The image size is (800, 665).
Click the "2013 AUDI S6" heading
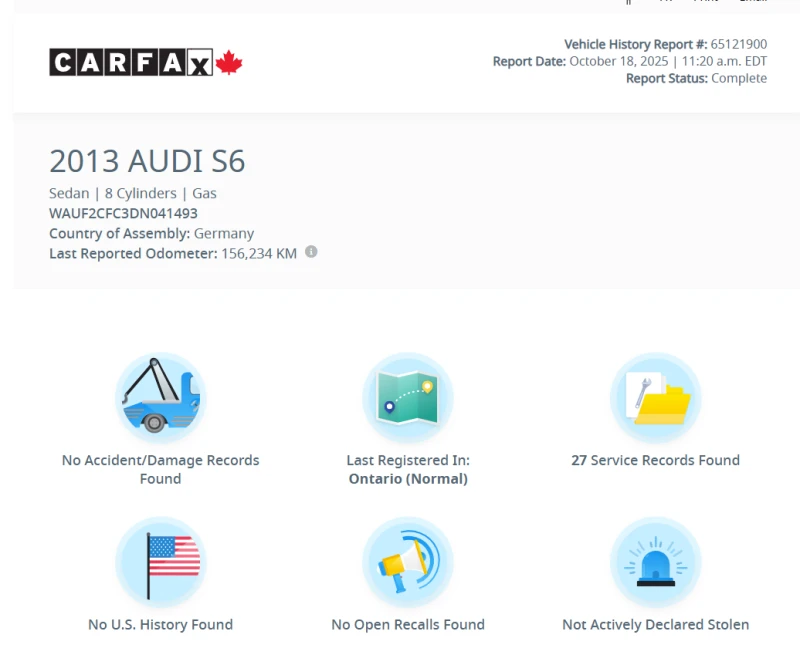147,162
